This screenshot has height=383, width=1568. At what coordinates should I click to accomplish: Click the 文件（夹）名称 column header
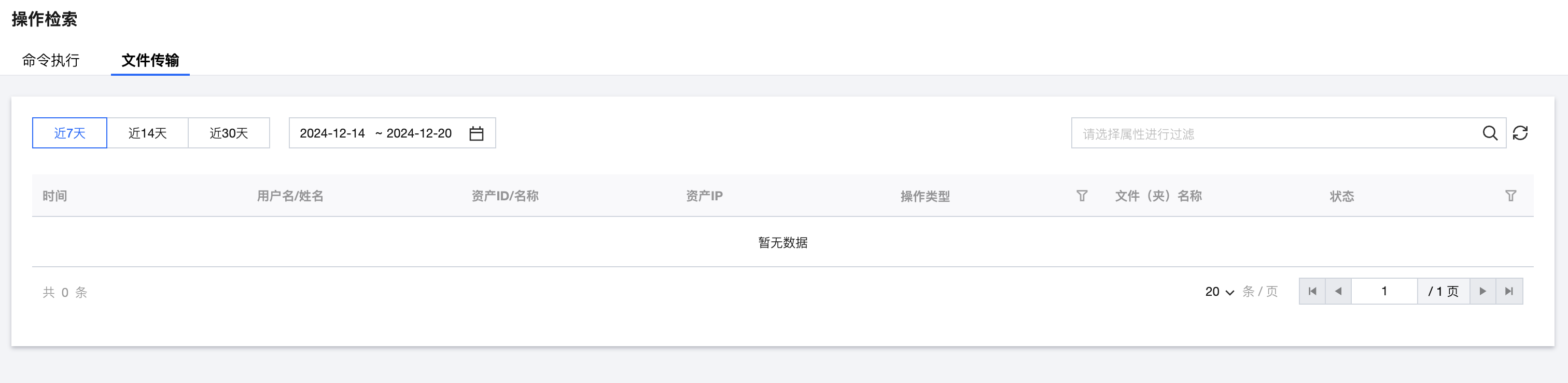pyautogui.click(x=1158, y=196)
